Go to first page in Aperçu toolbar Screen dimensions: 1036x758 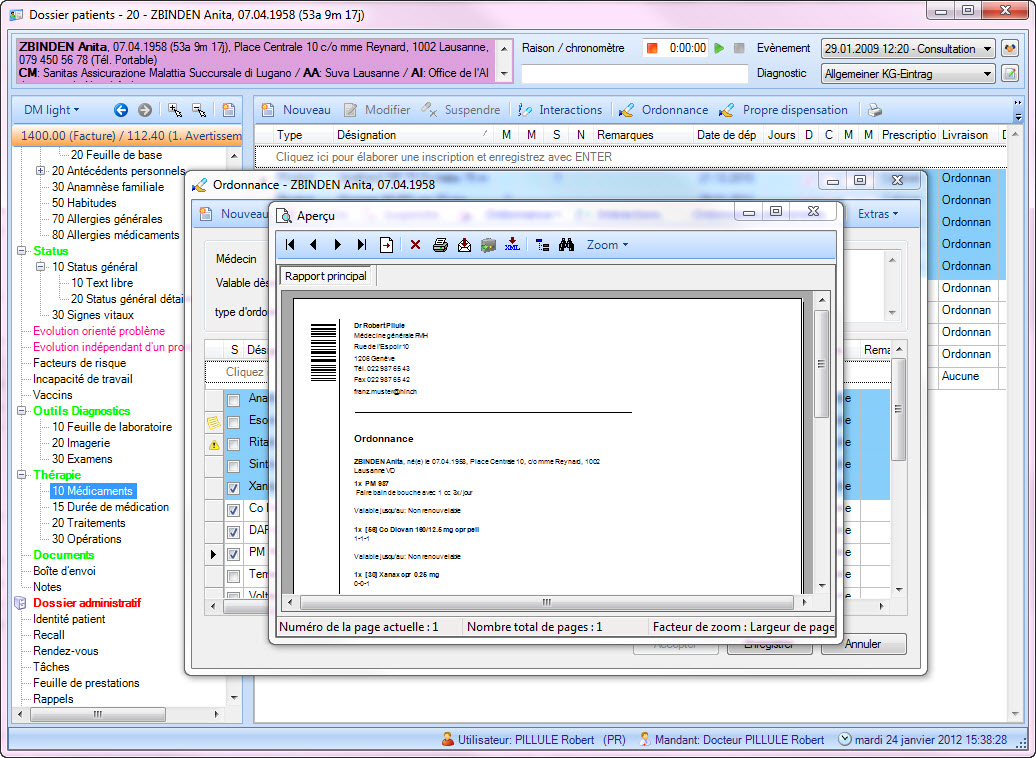[290, 245]
